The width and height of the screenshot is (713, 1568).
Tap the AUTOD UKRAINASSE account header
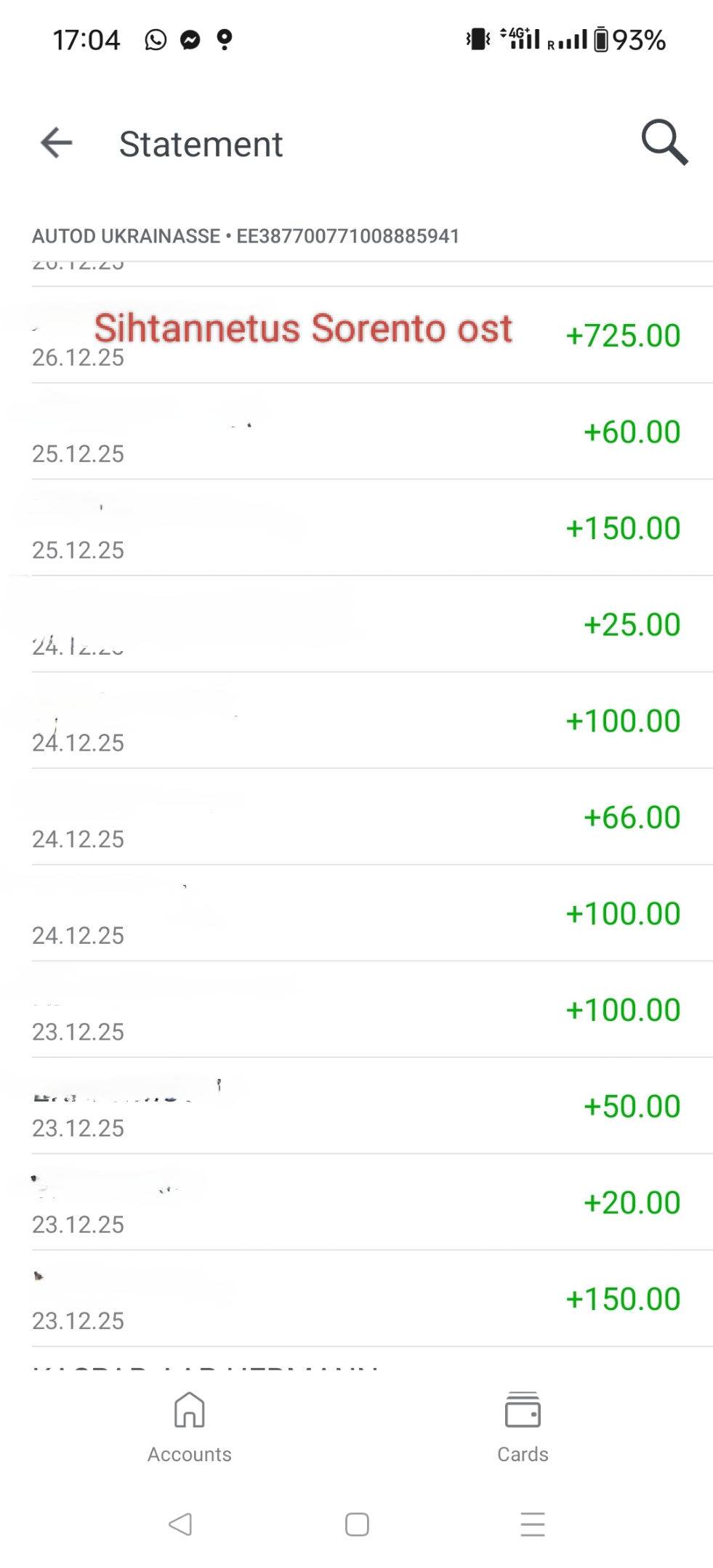(x=246, y=236)
